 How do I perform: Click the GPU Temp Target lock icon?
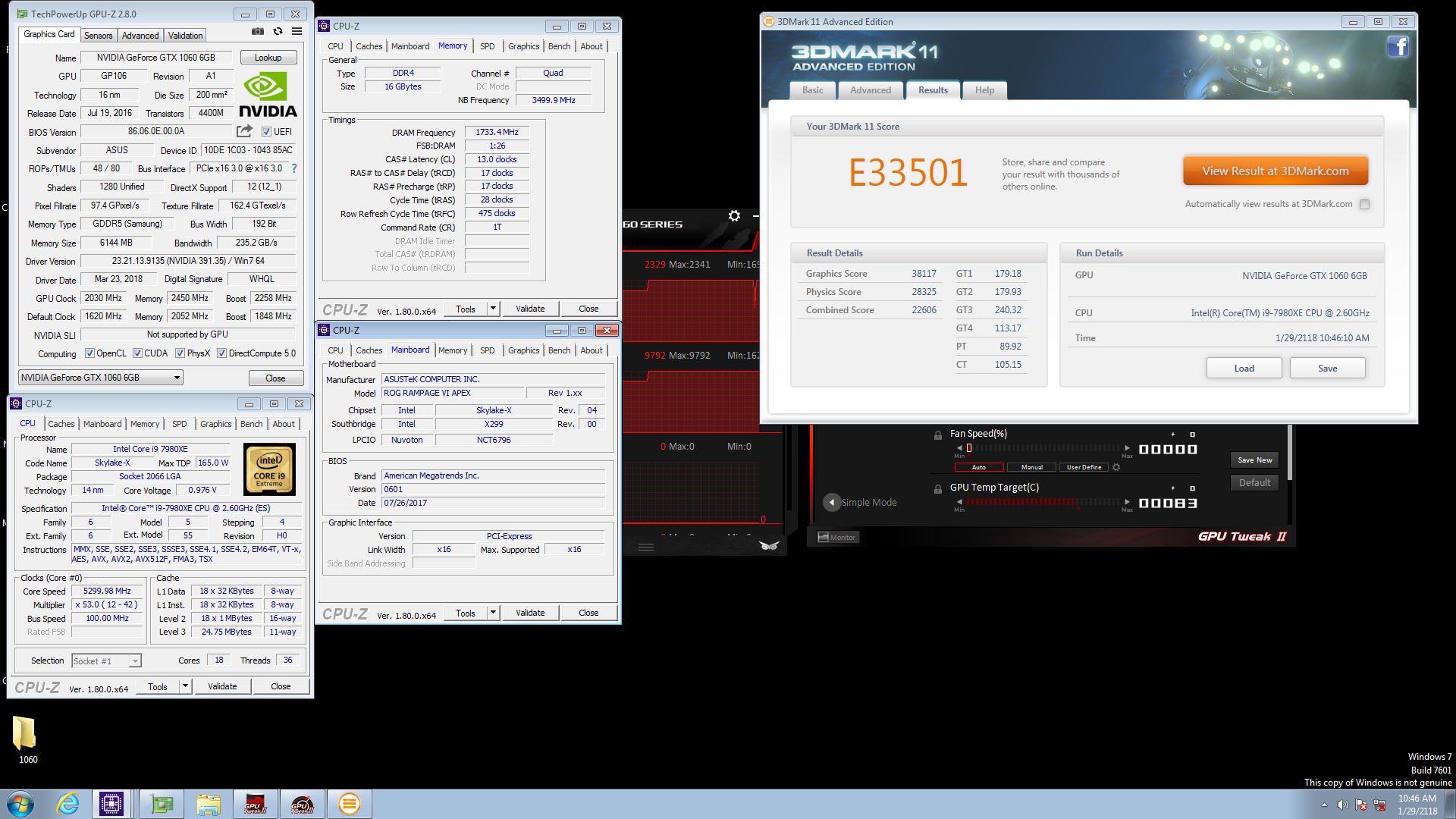point(938,489)
